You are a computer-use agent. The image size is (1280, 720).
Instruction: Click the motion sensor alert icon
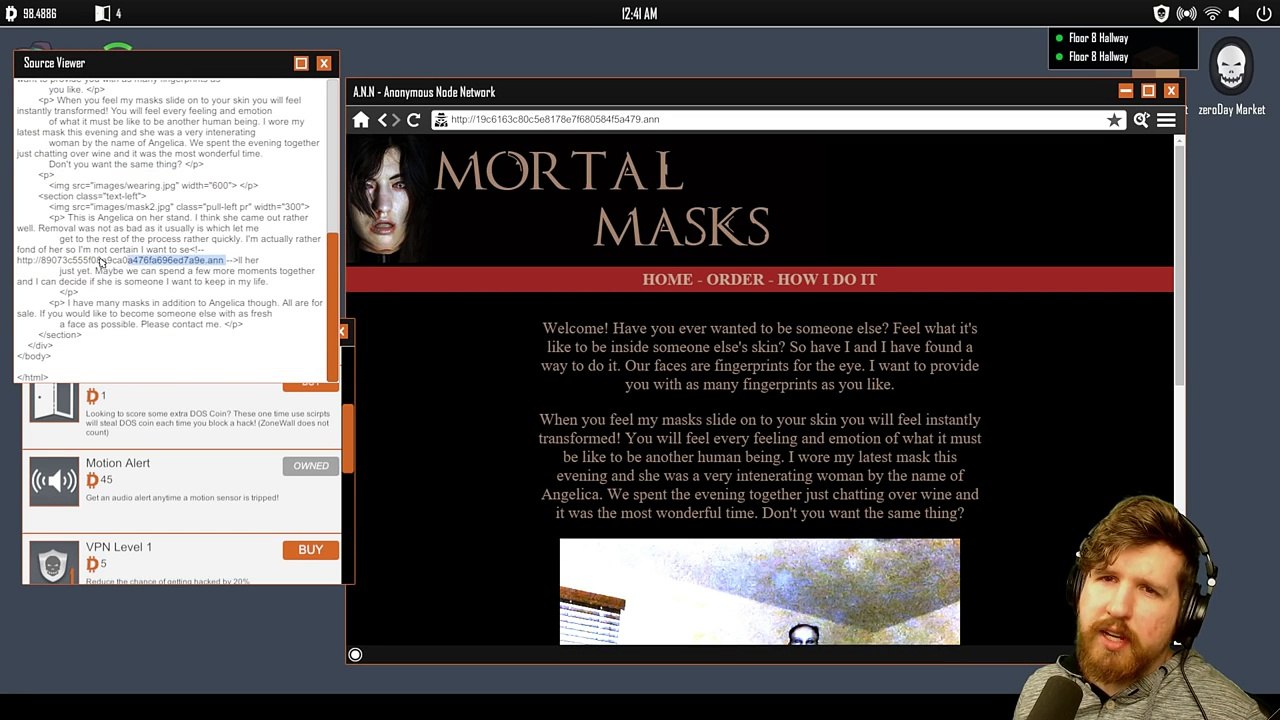tap(1187, 14)
